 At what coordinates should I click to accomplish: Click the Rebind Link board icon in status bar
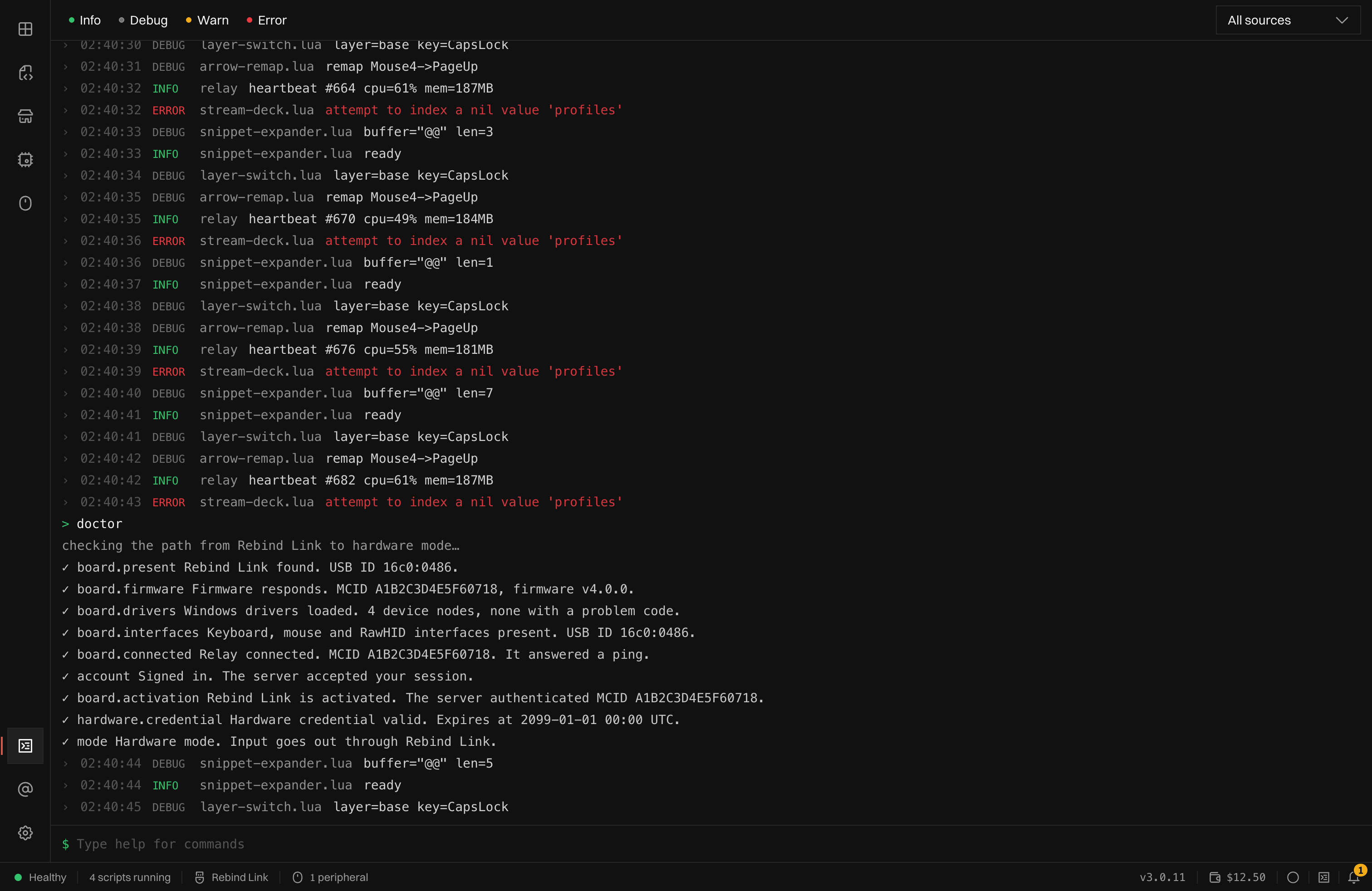[x=200, y=877]
